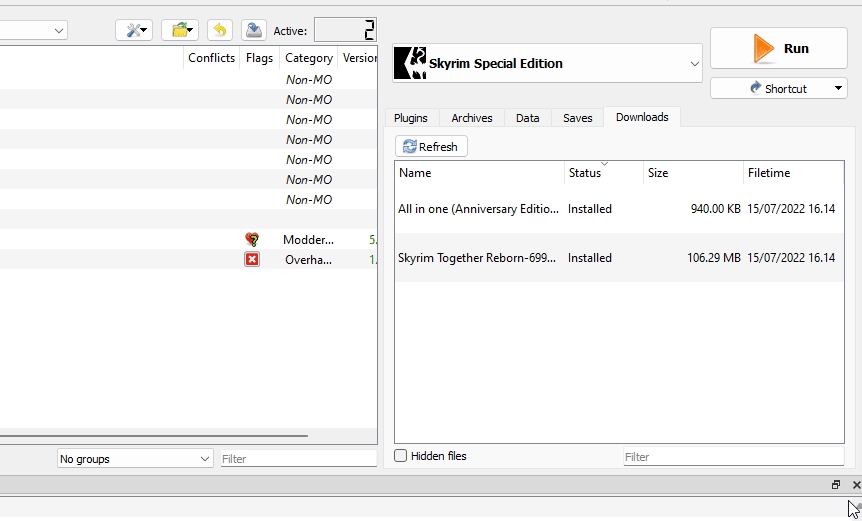Click the Refresh button in Downloads

coord(431,147)
